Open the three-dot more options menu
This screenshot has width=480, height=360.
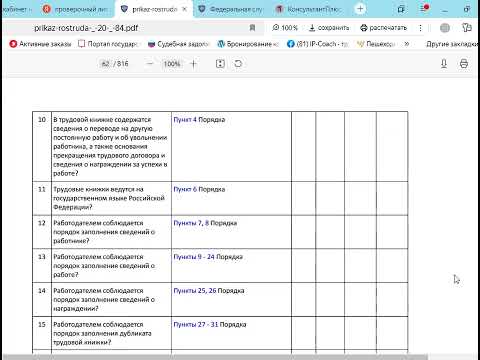420,28
